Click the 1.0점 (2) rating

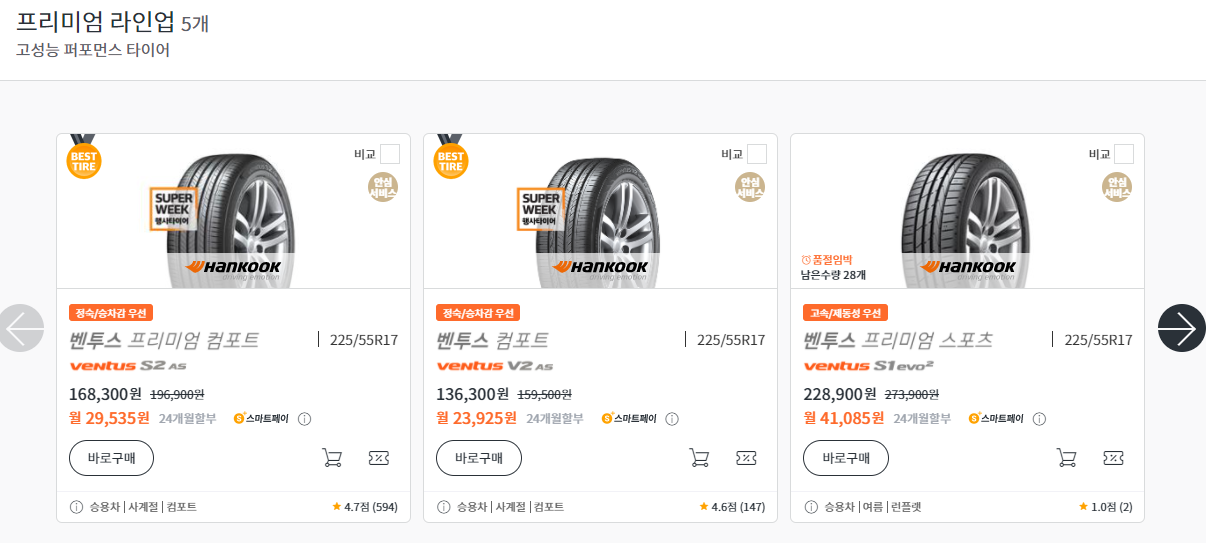1106,507
